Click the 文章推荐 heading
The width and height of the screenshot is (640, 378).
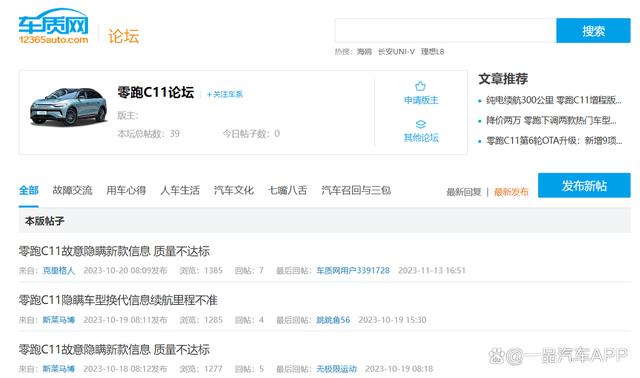[503, 78]
